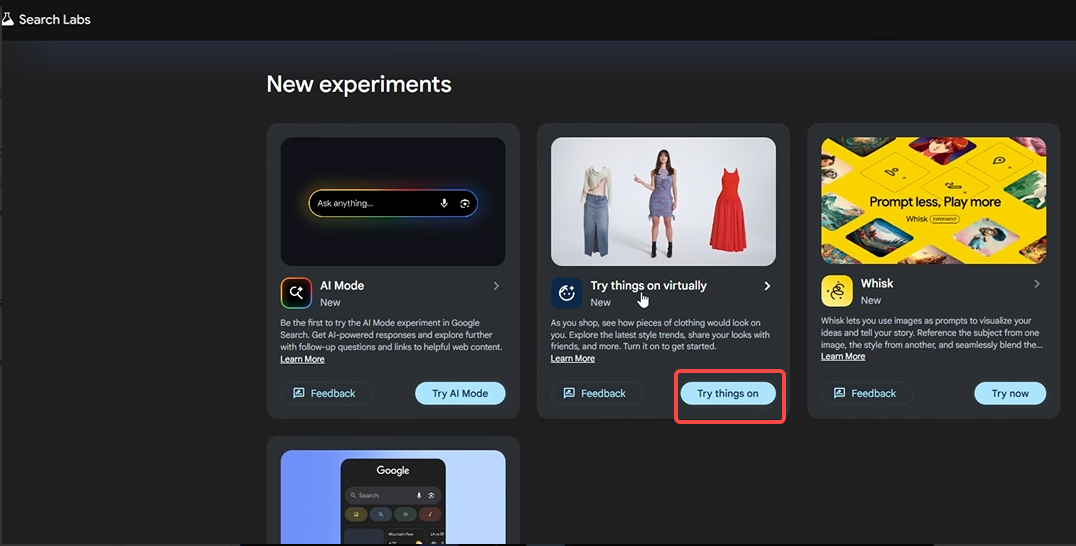Click the New experiments heading
This screenshot has height=546, width=1076.
coord(359,84)
